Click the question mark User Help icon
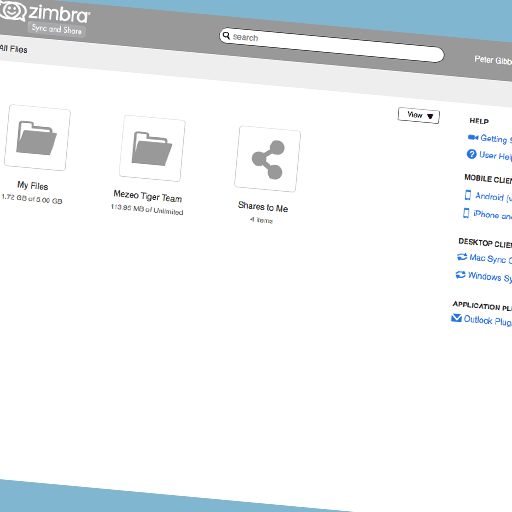Viewport: 512px width, 512px height. pyautogui.click(x=471, y=154)
